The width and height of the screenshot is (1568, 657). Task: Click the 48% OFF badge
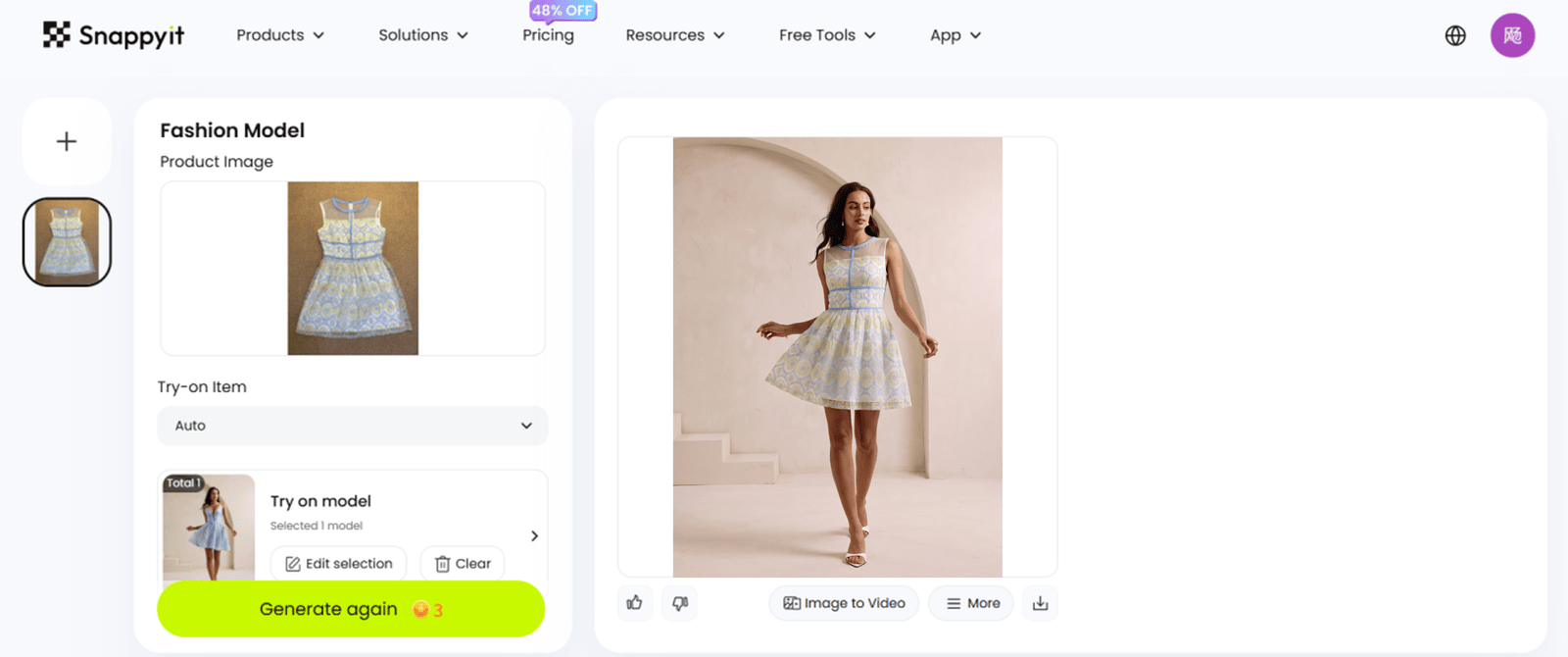click(x=563, y=11)
